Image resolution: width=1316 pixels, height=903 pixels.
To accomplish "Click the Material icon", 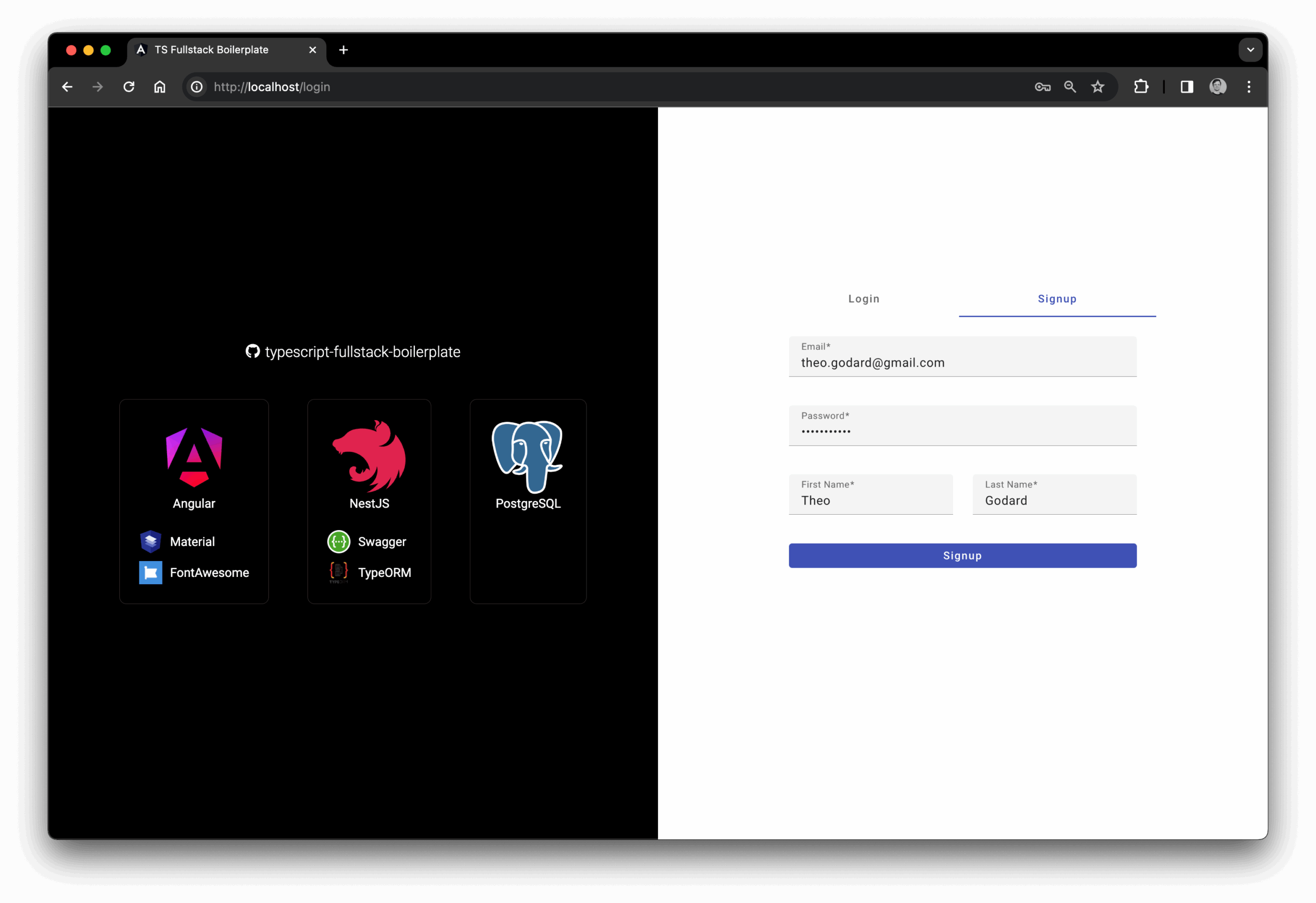I will (x=151, y=541).
